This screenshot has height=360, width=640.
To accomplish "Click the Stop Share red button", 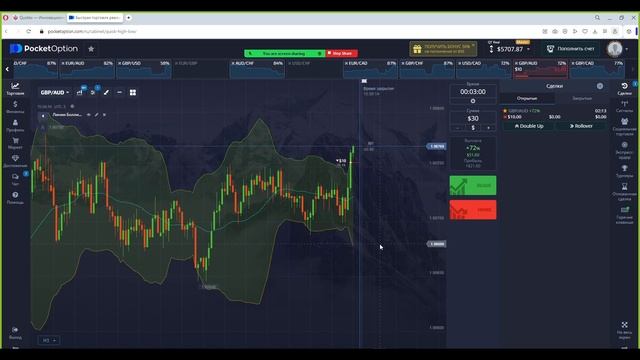I will [x=342, y=53].
